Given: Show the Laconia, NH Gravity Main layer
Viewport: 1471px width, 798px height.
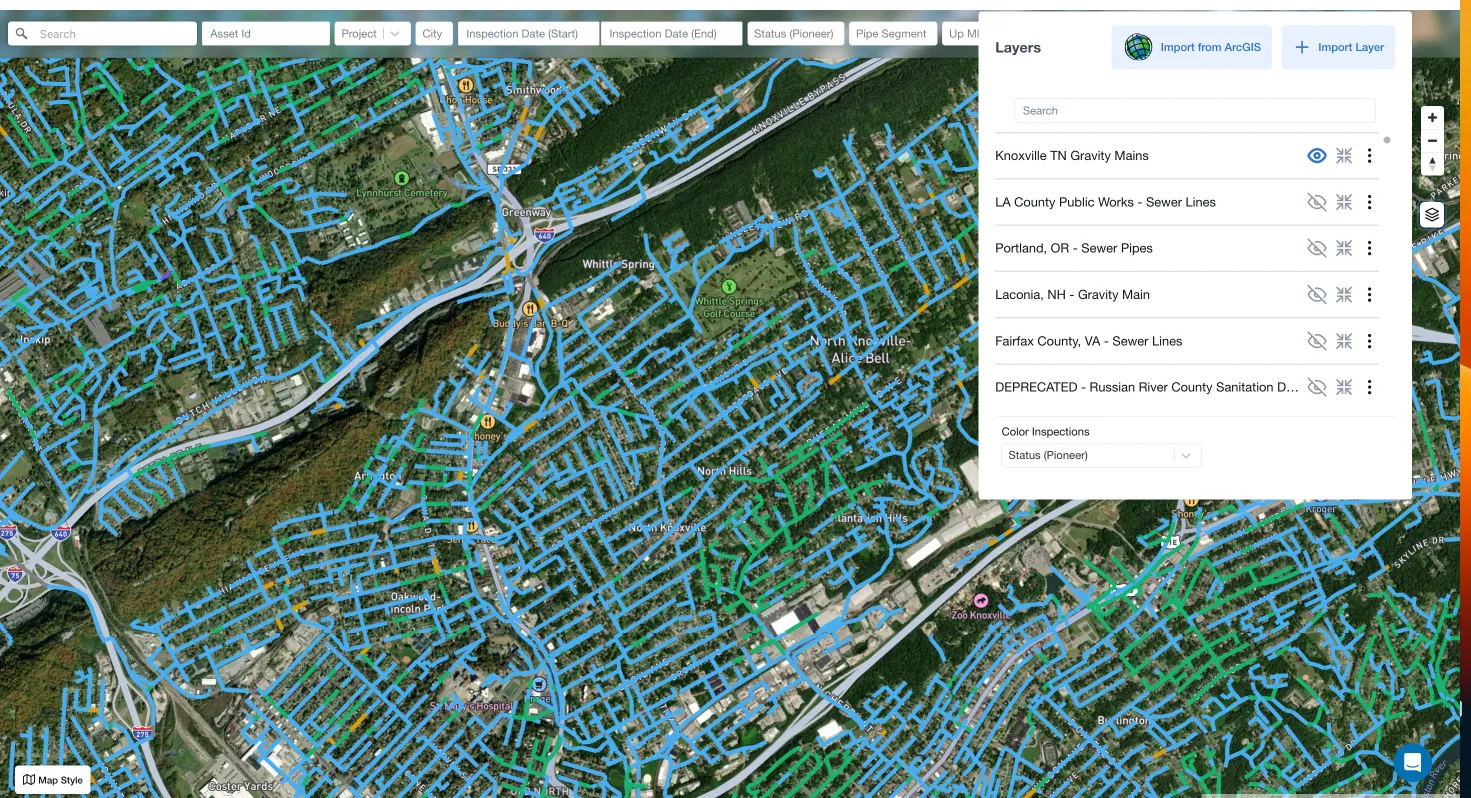Looking at the screenshot, I should (x=1317, y=295).
